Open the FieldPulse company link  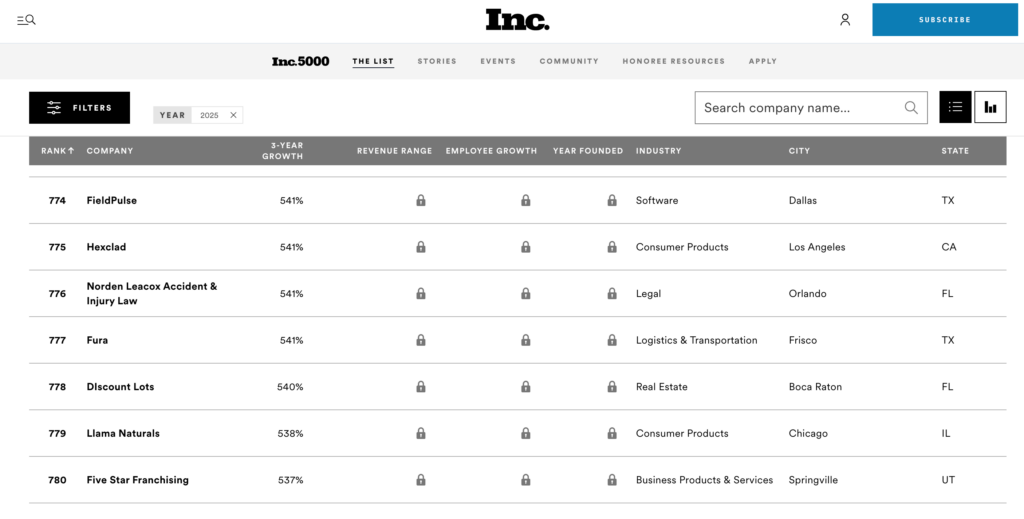pyautogui.click(x=112, y=200)
